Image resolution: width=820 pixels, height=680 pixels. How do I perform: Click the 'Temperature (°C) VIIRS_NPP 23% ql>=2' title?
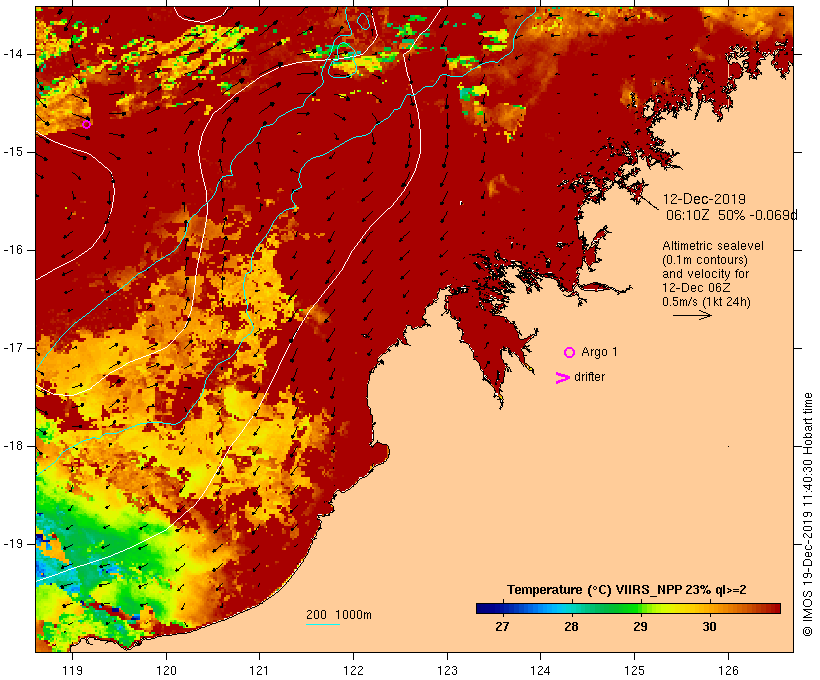point(627,590)
